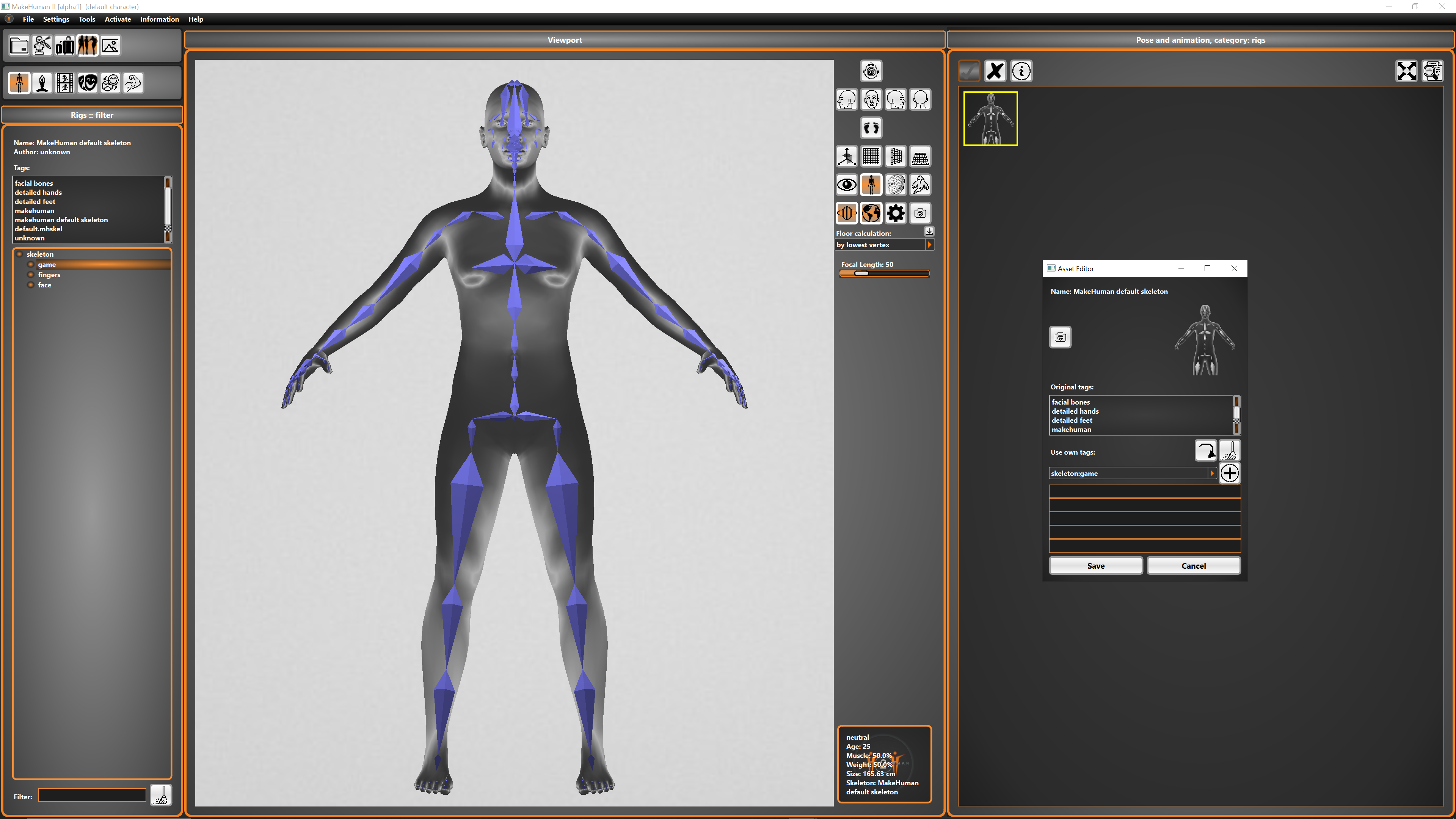Clear filter with the bottom-left broom button
The image size is (1456, 819).
(x=161, y=796)
